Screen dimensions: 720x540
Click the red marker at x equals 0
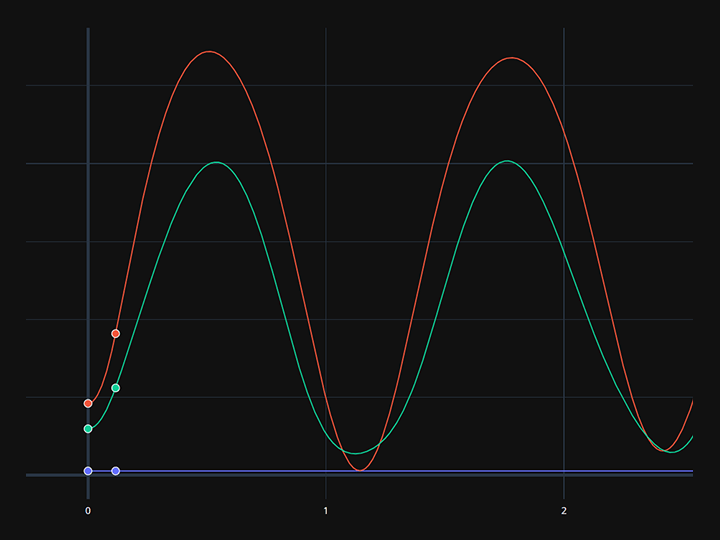(x=88, y=403)
